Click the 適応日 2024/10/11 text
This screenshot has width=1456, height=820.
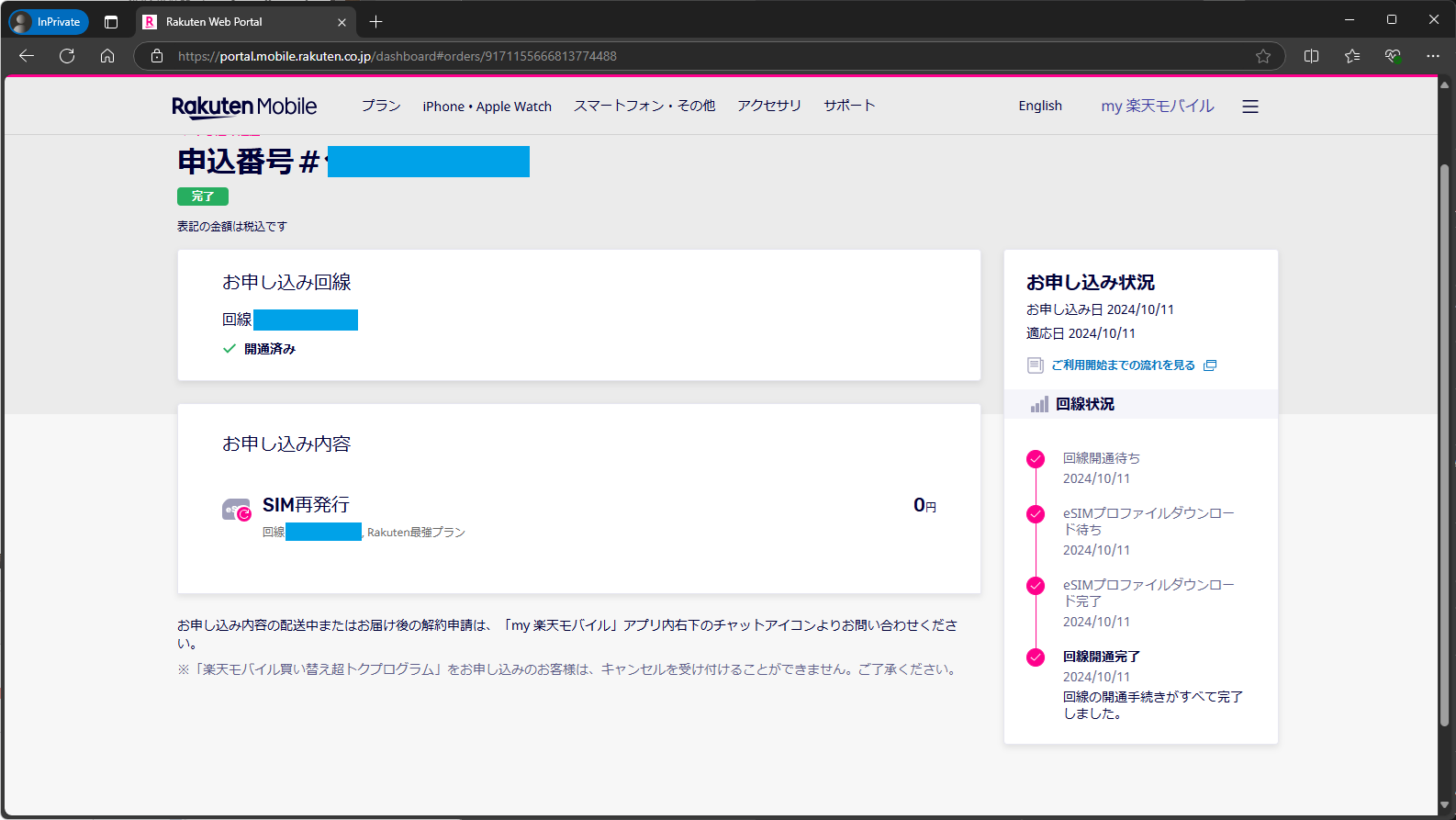[1081, 333]
